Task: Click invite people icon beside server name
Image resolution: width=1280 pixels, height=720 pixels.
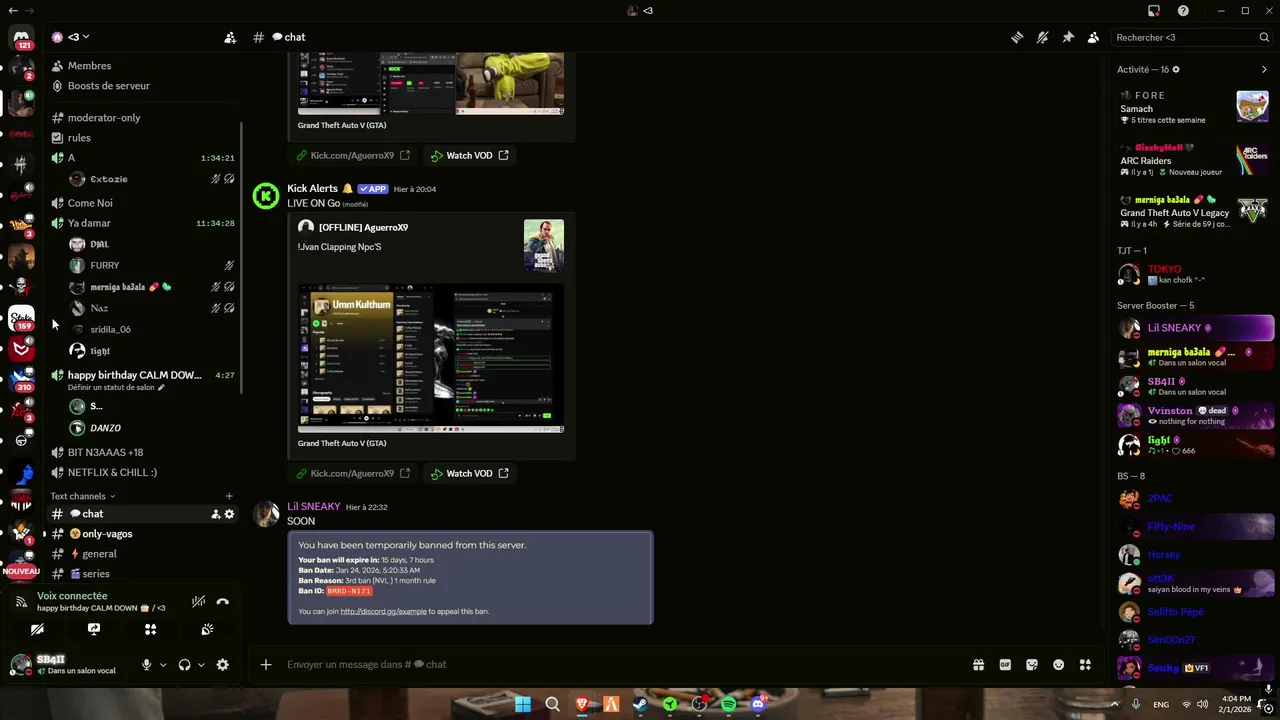Action: (230, 37)
